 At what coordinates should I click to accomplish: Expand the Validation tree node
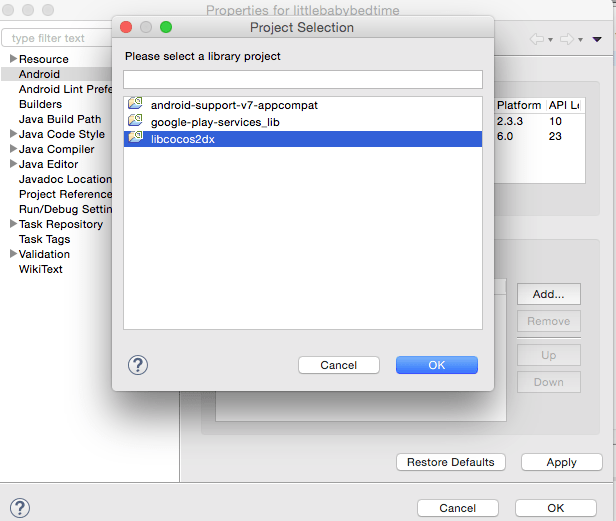(13, 254)
